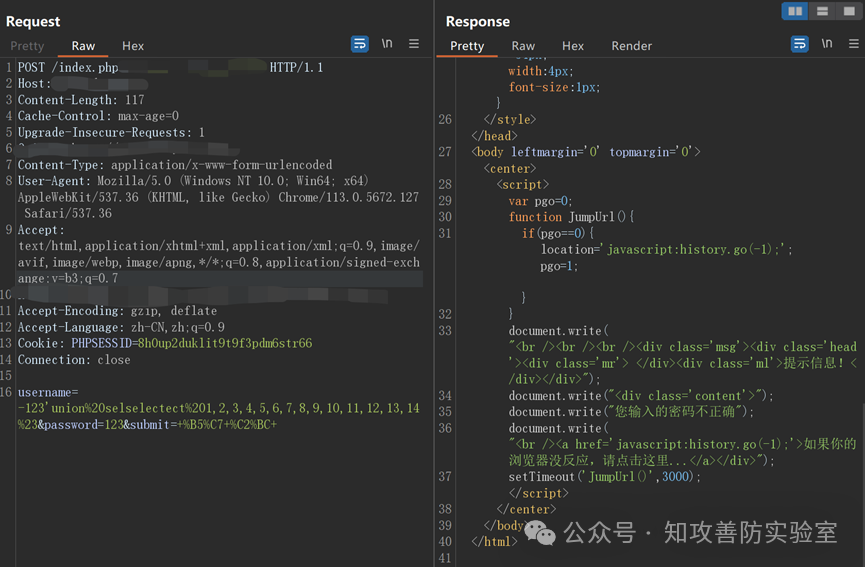This screenshot has width=865, height=567.
Task: Click the 'Connection: close' header
Action: point(74,360)
